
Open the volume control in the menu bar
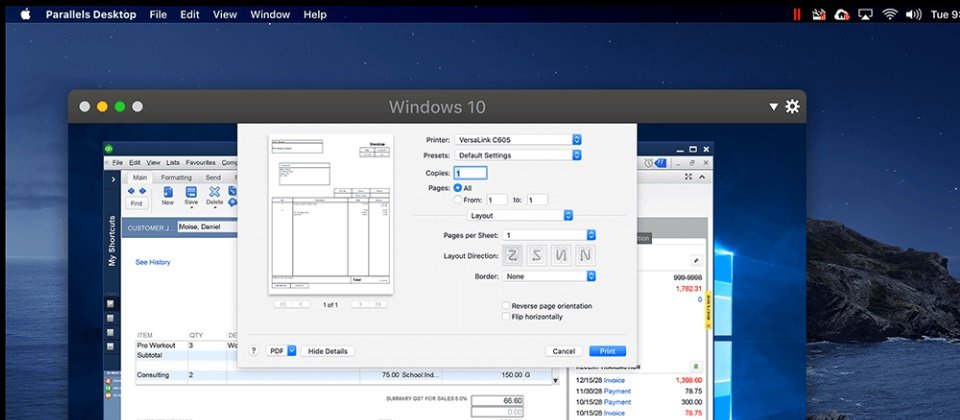(913, 14)
